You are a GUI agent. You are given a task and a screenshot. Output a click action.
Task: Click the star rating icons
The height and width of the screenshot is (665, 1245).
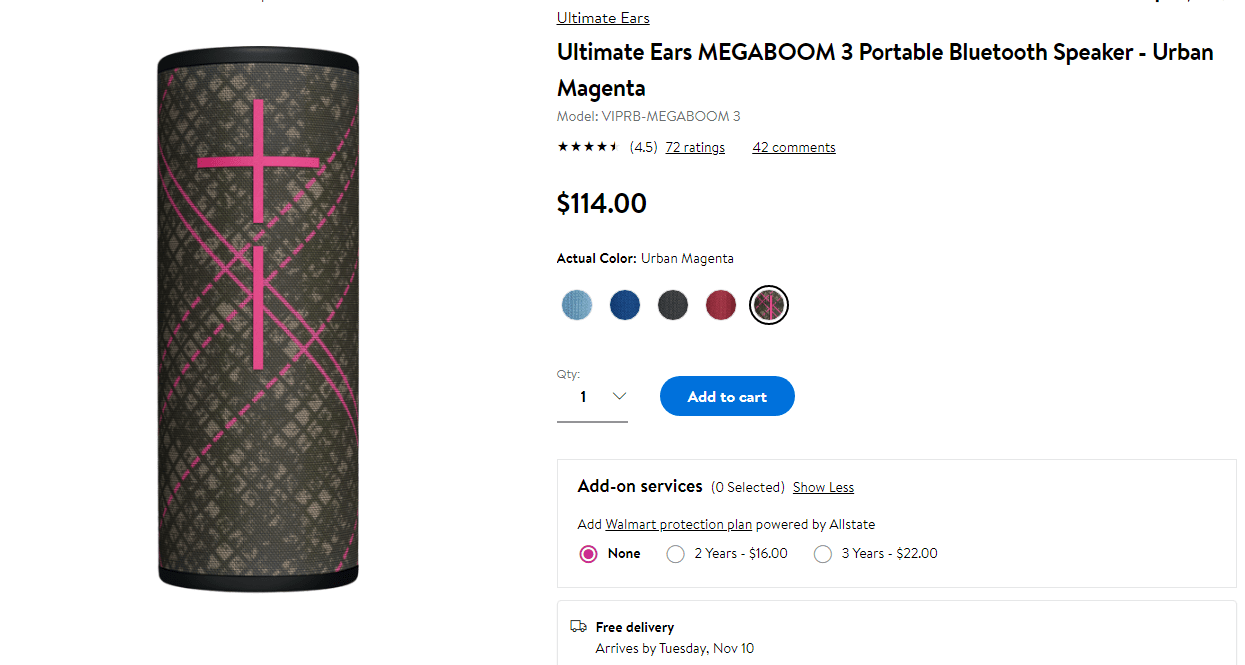(588, 147)
